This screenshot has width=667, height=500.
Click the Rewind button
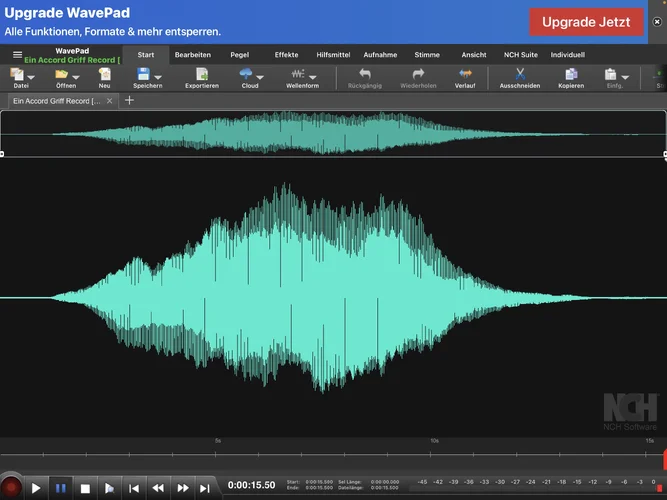(x=158, y=488)
